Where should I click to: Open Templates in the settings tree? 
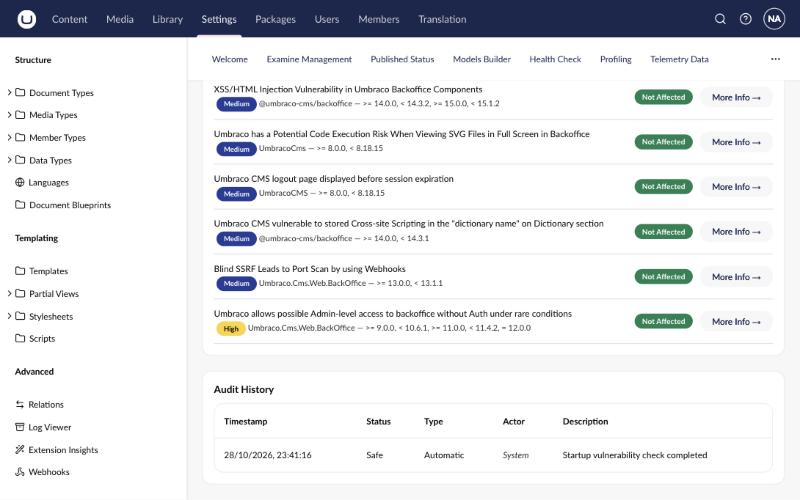(48, 271)
